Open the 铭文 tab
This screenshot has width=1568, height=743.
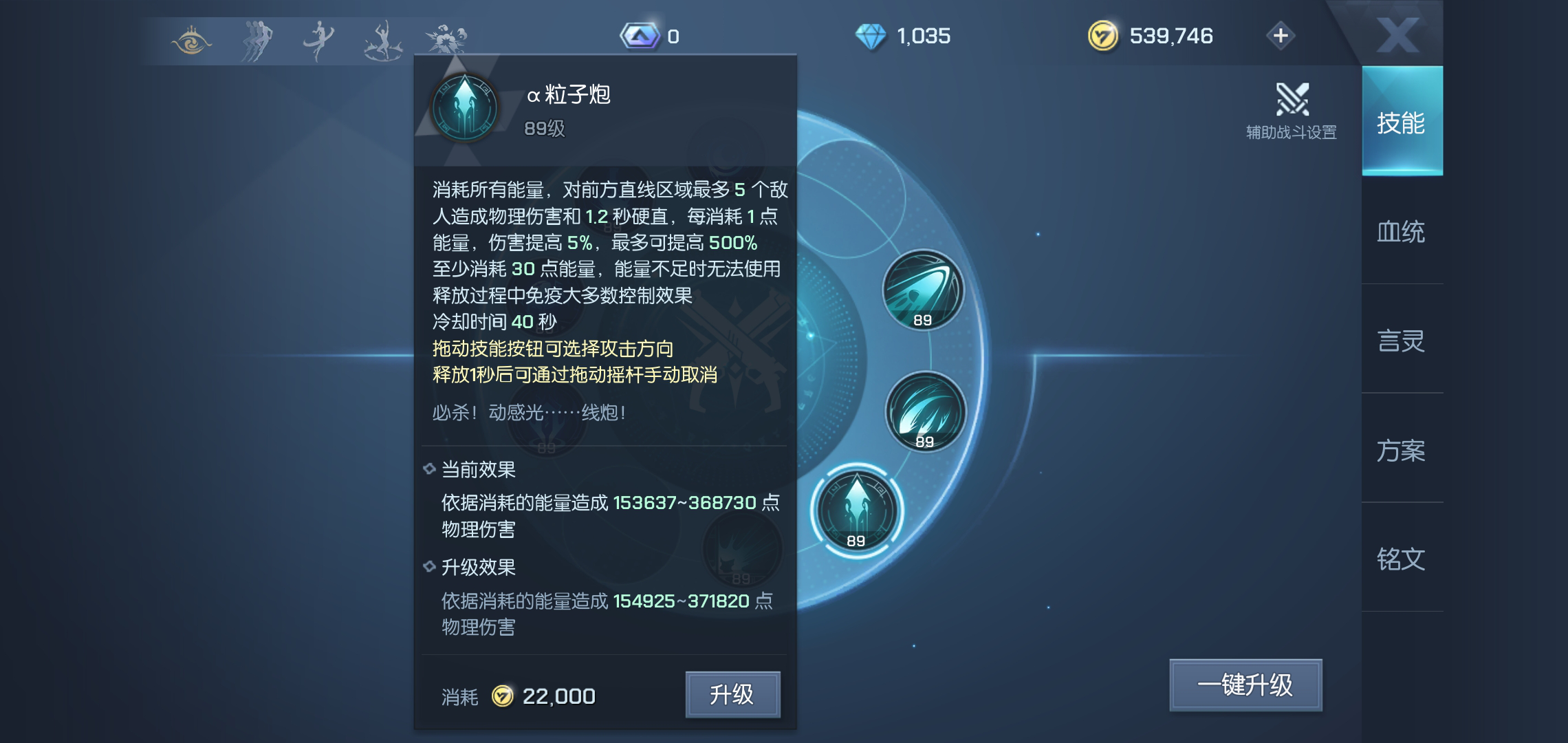[1402, 558]
